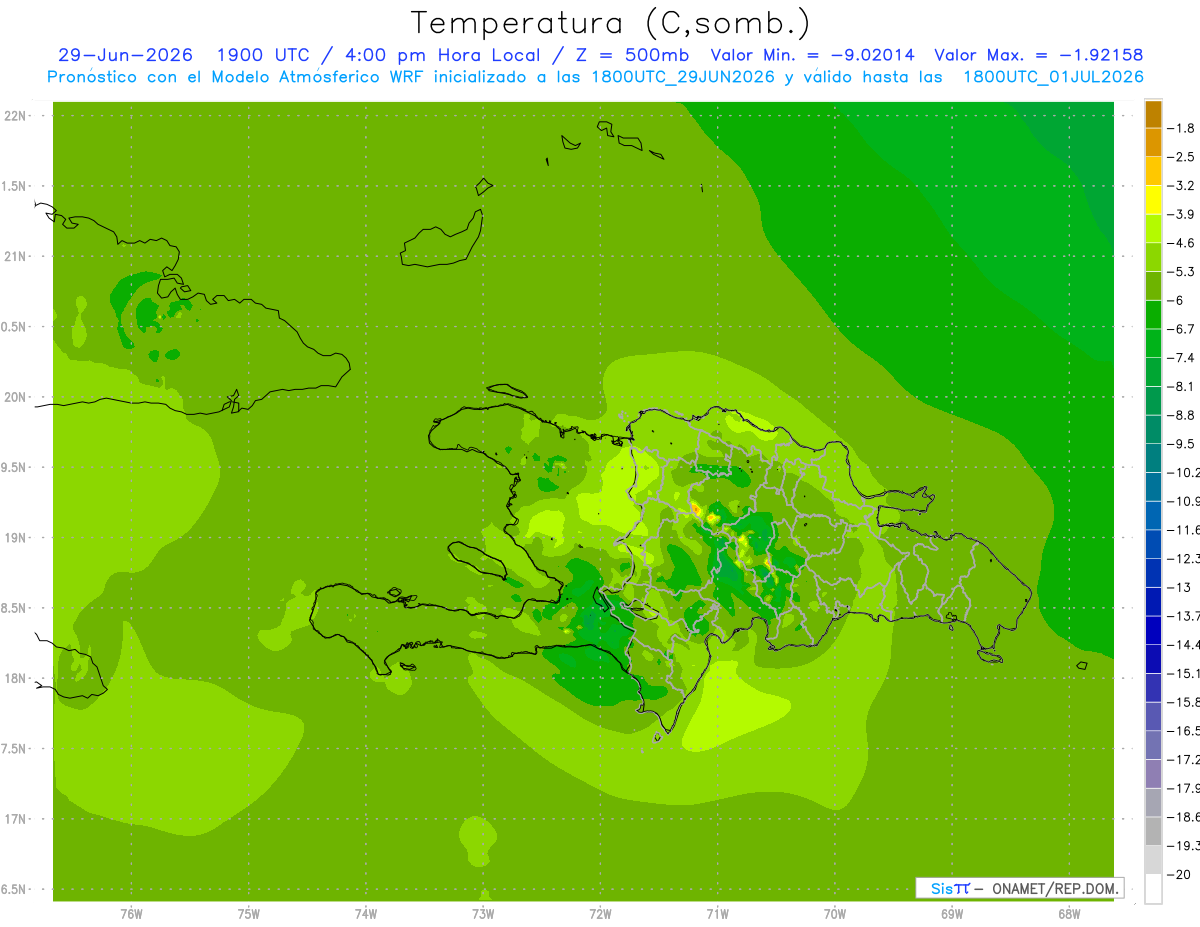Click the "-14.4" color scale value
Viewport: 1200px width, 927px height.
tap(1184, 644)
